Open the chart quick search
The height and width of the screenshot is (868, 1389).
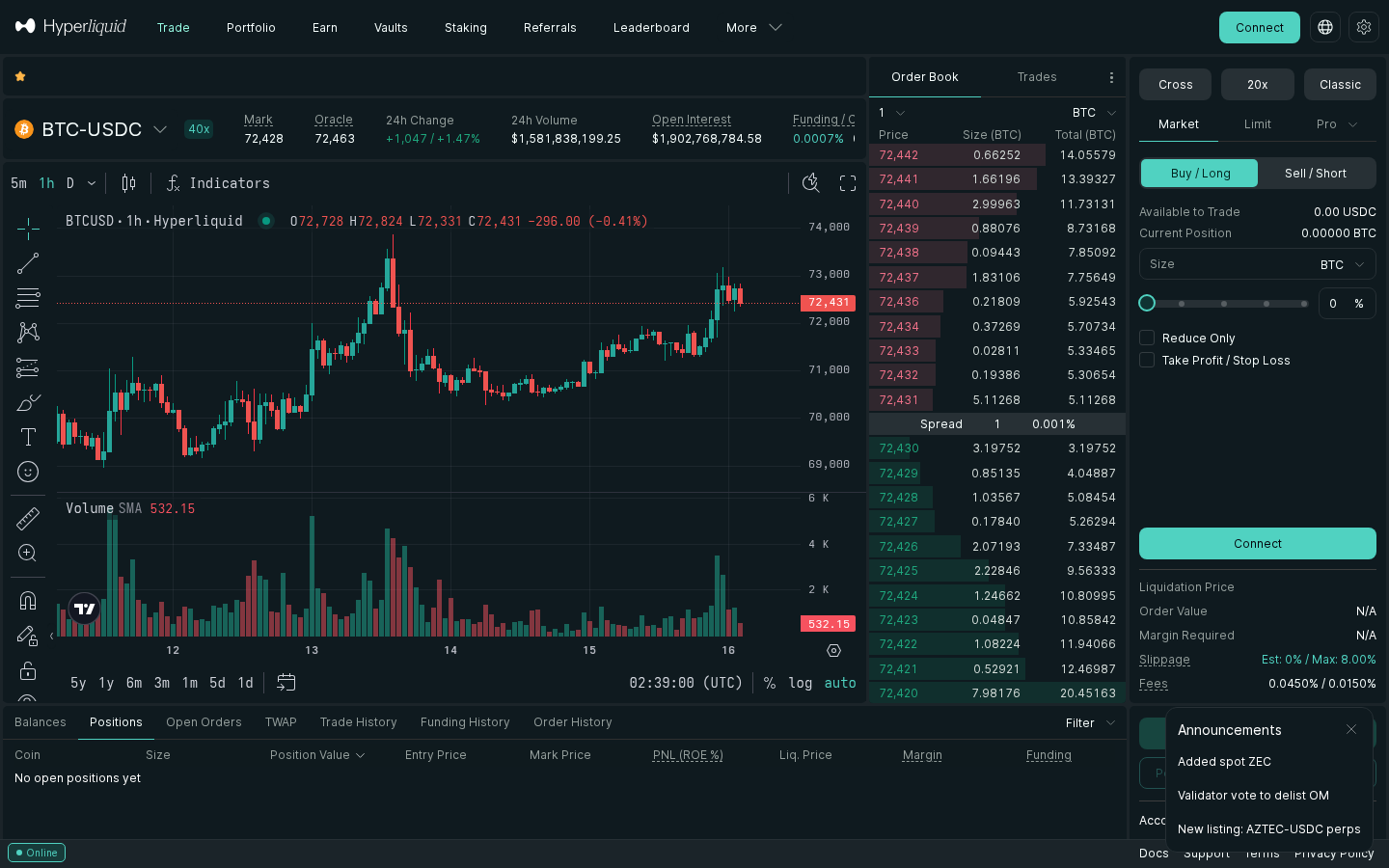pyautogui.click(x=810, y=182)
